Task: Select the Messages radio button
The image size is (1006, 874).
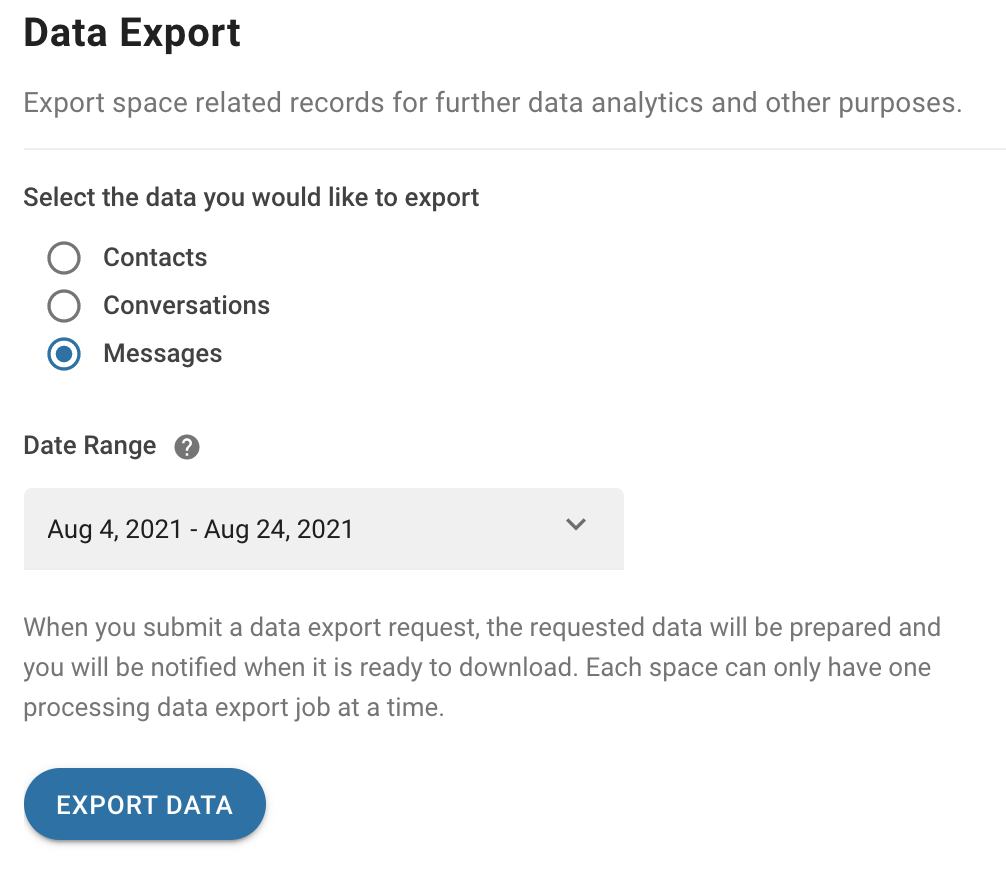Action: tap(64, 354)
